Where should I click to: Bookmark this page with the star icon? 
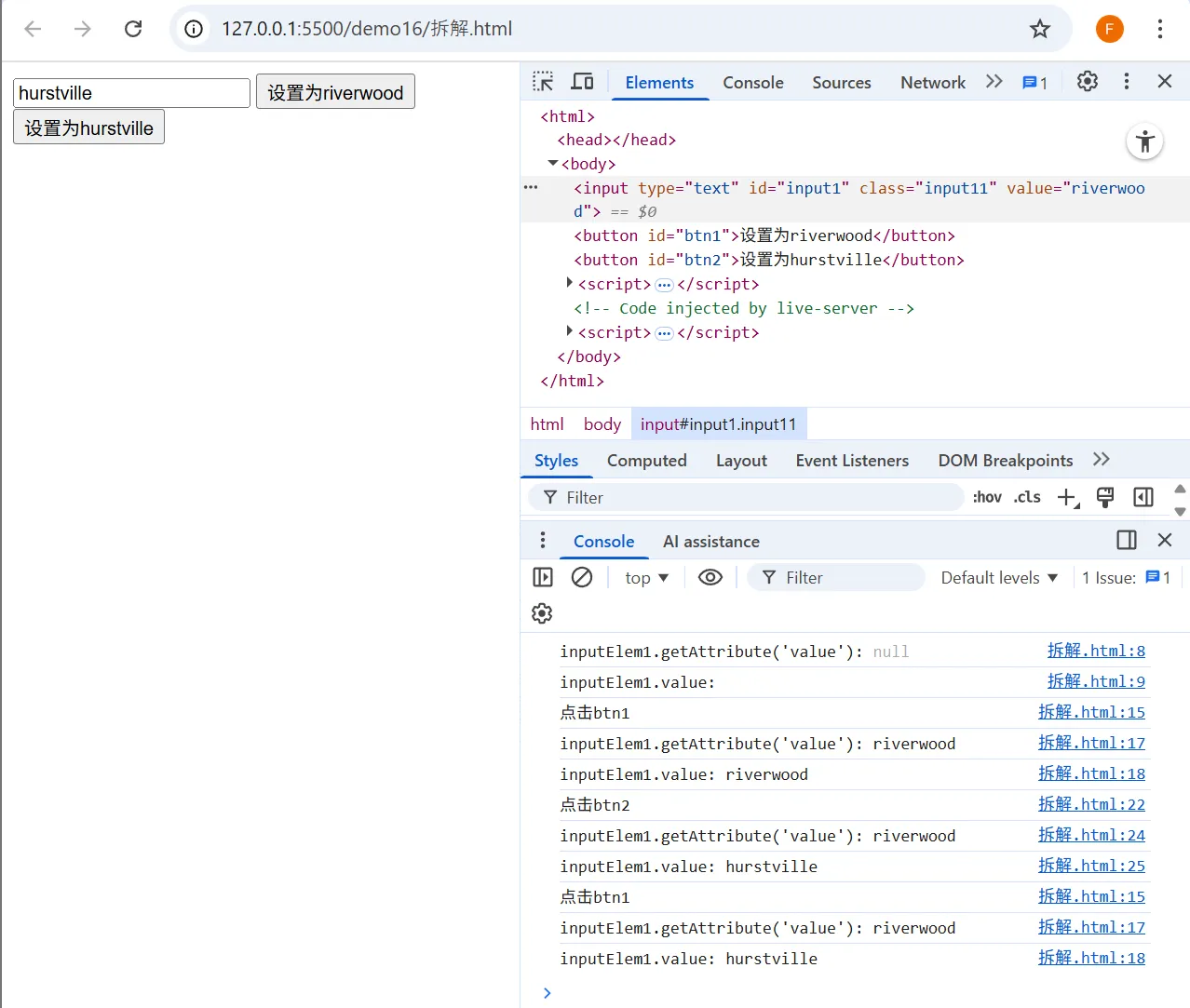point(1040,29)
